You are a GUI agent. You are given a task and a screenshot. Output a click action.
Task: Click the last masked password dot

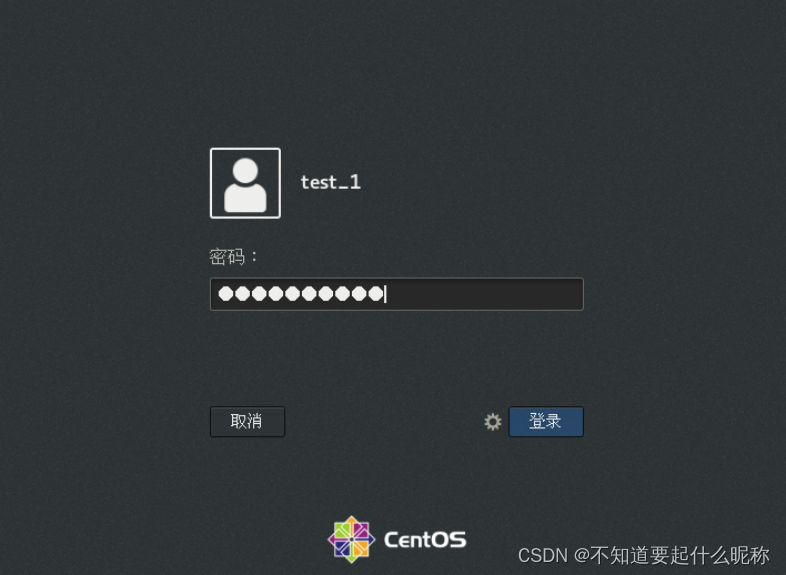tap(375, 294)
